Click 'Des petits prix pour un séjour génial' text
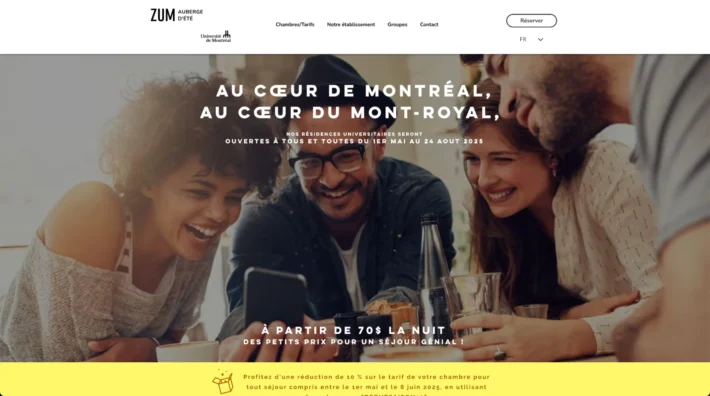This screenshot has width=710, height=396. 354,342
